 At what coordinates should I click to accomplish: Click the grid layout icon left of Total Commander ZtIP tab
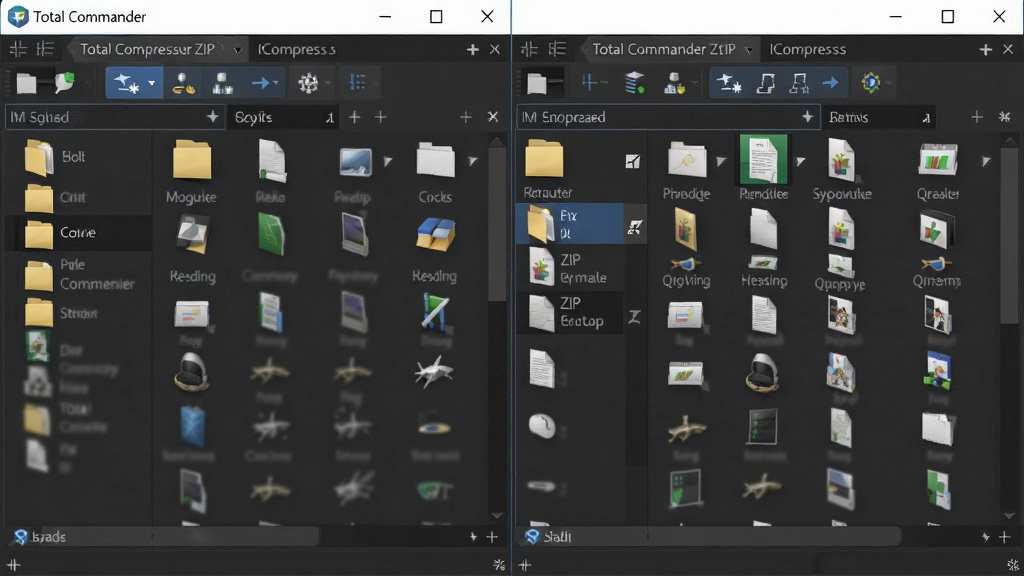click(x=529, y=49)
